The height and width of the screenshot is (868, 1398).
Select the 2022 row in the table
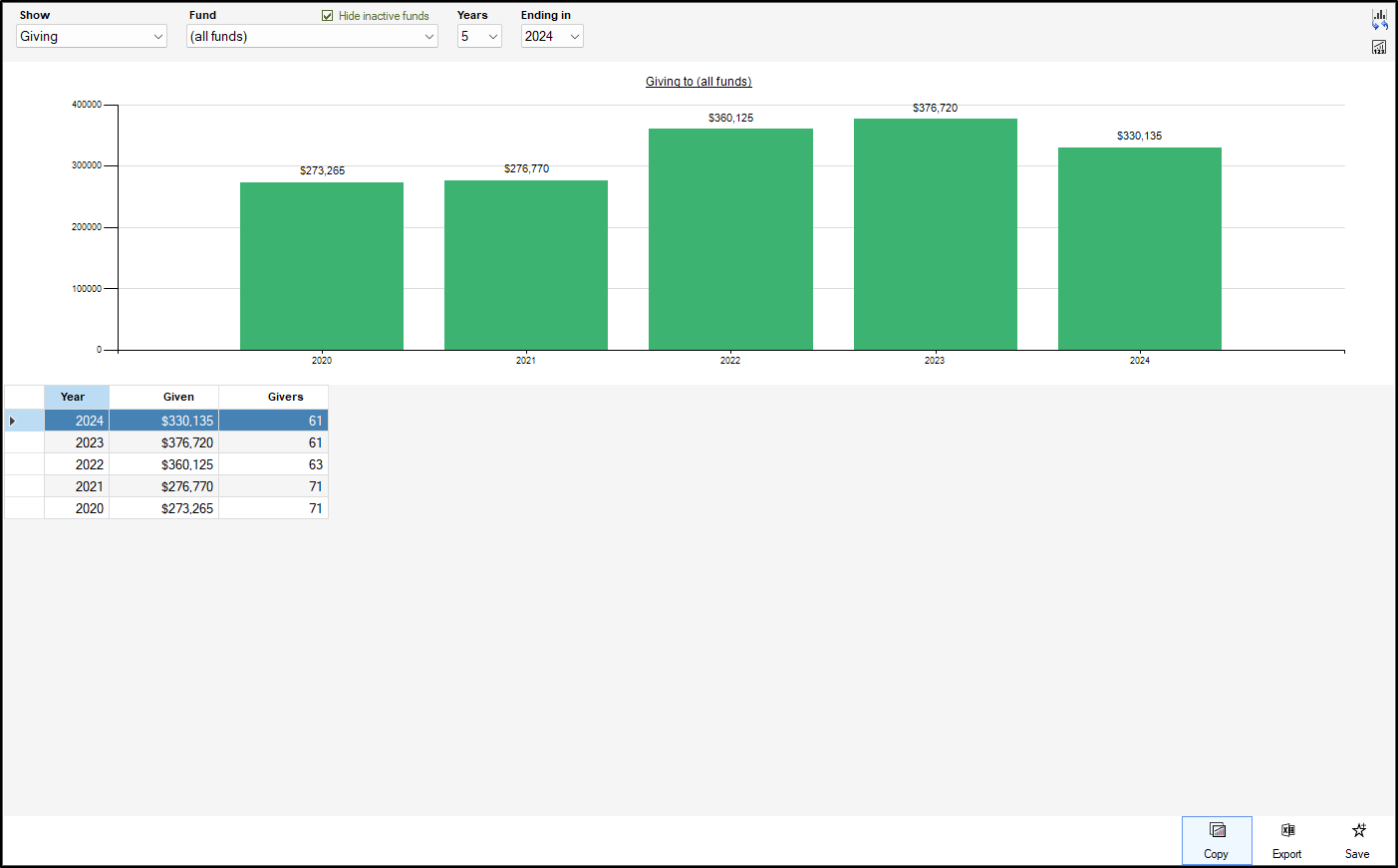pos(90,464)
